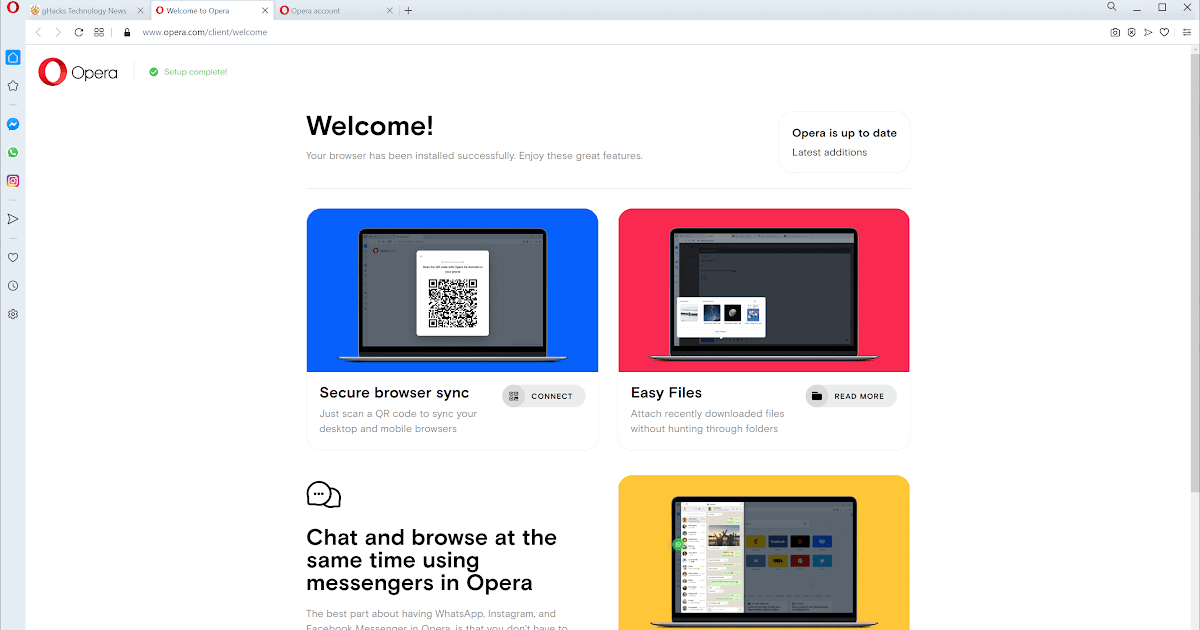
Task: Go forward to the next page
Action: (x=58, y=32)
